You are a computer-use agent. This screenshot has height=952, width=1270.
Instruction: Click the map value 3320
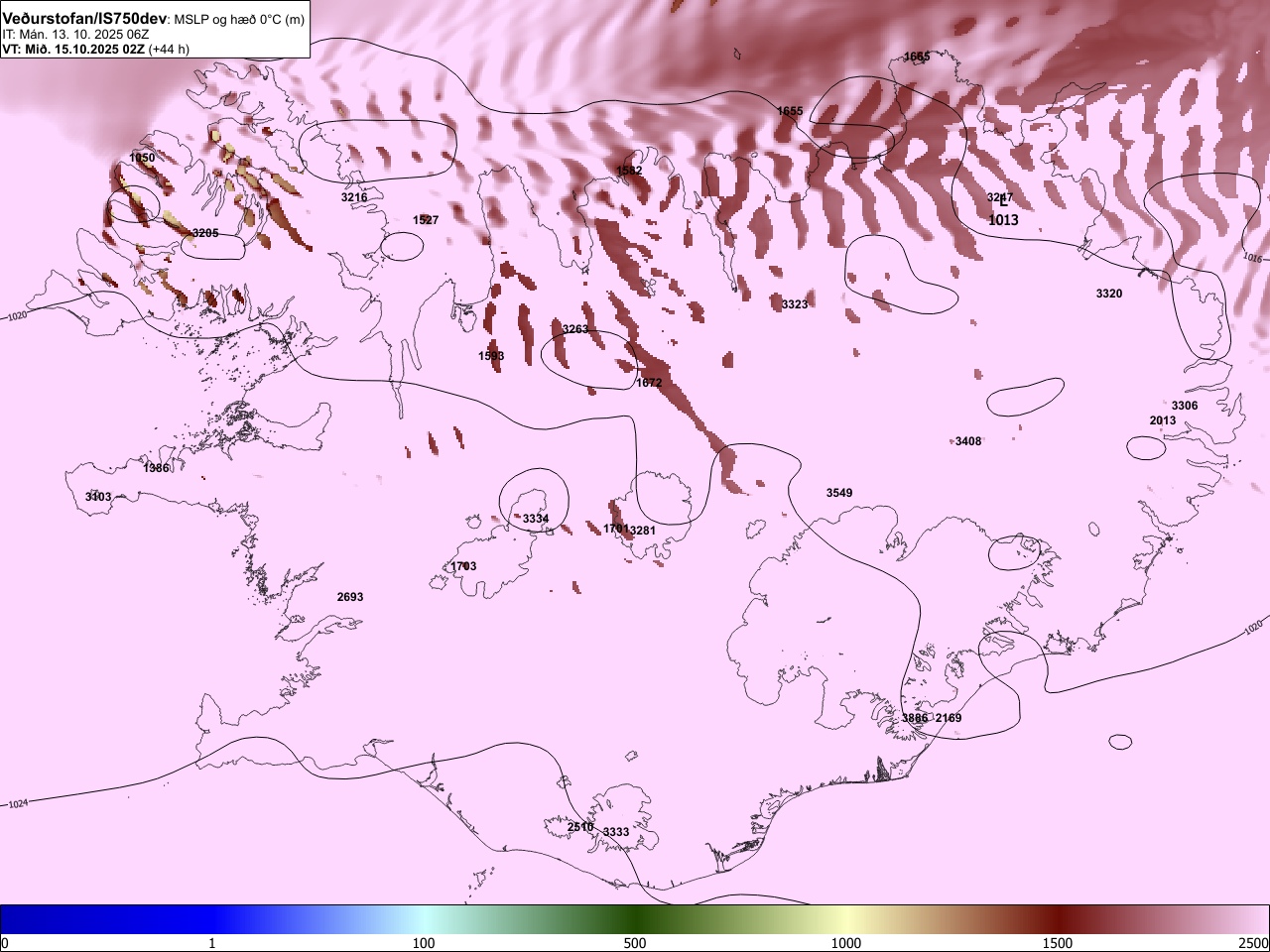click(x=1109, y=294)
